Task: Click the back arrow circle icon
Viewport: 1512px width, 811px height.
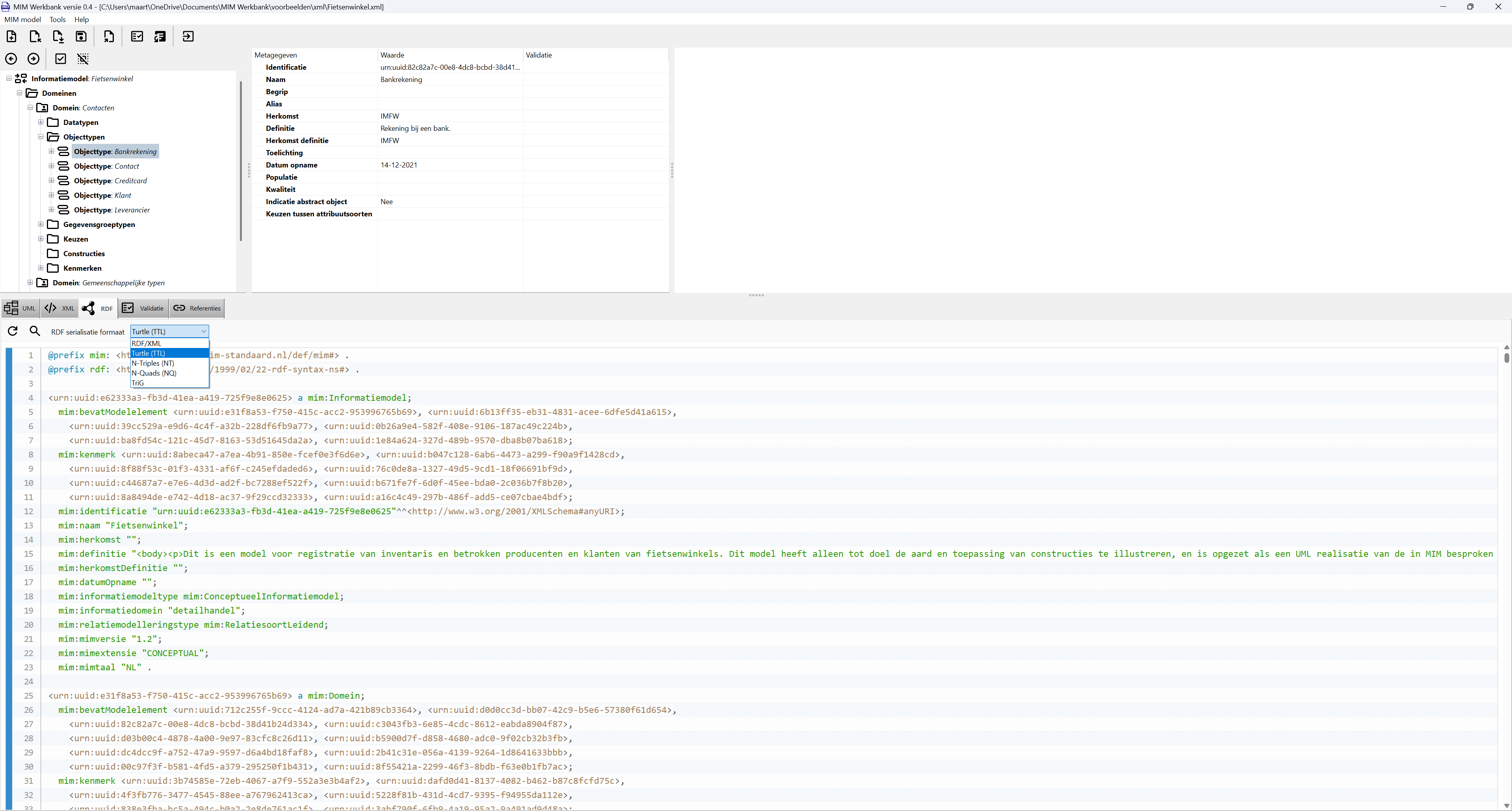Action: coord(11,59)
